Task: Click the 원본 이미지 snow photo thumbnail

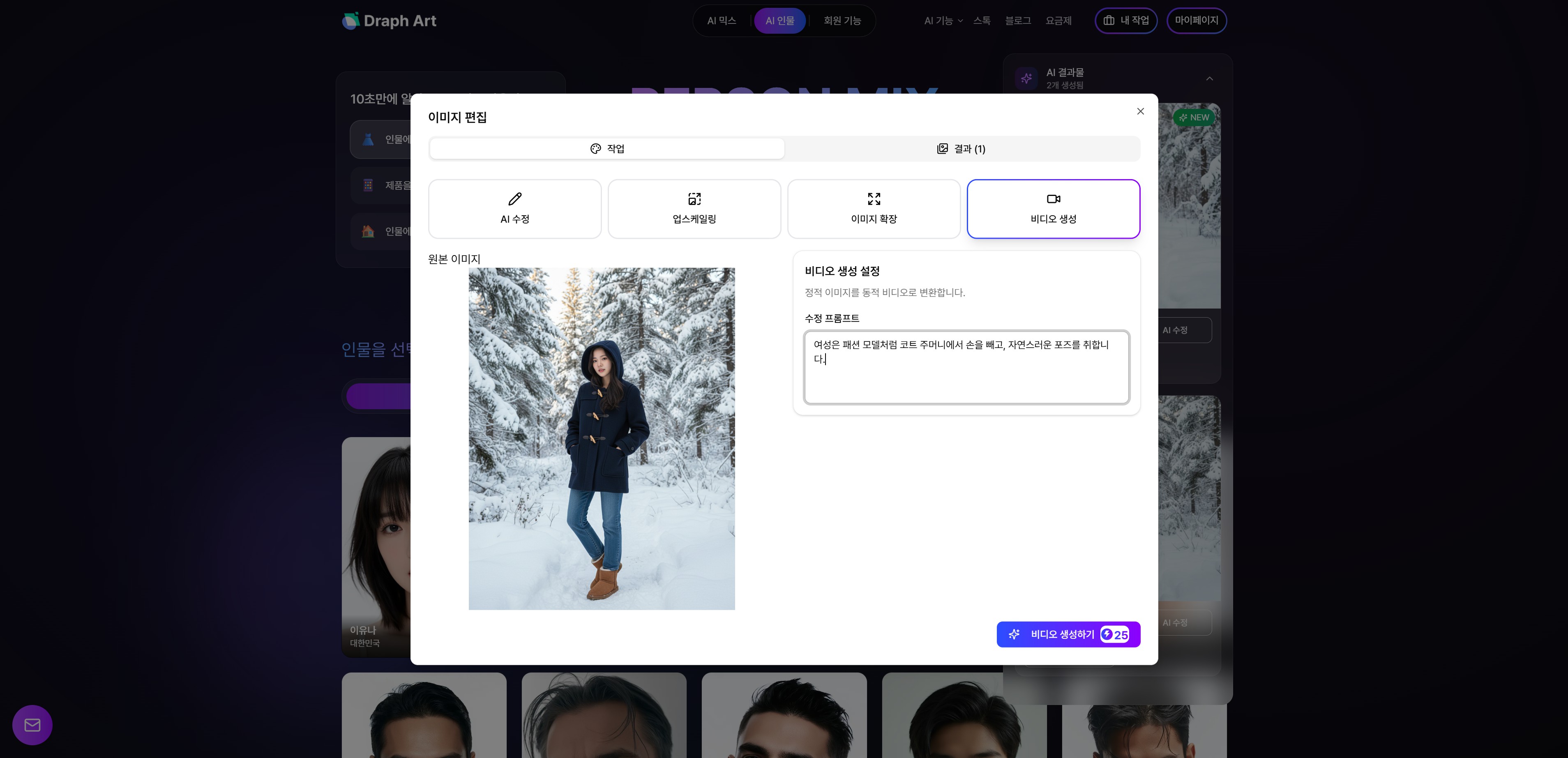Action: 602,439
